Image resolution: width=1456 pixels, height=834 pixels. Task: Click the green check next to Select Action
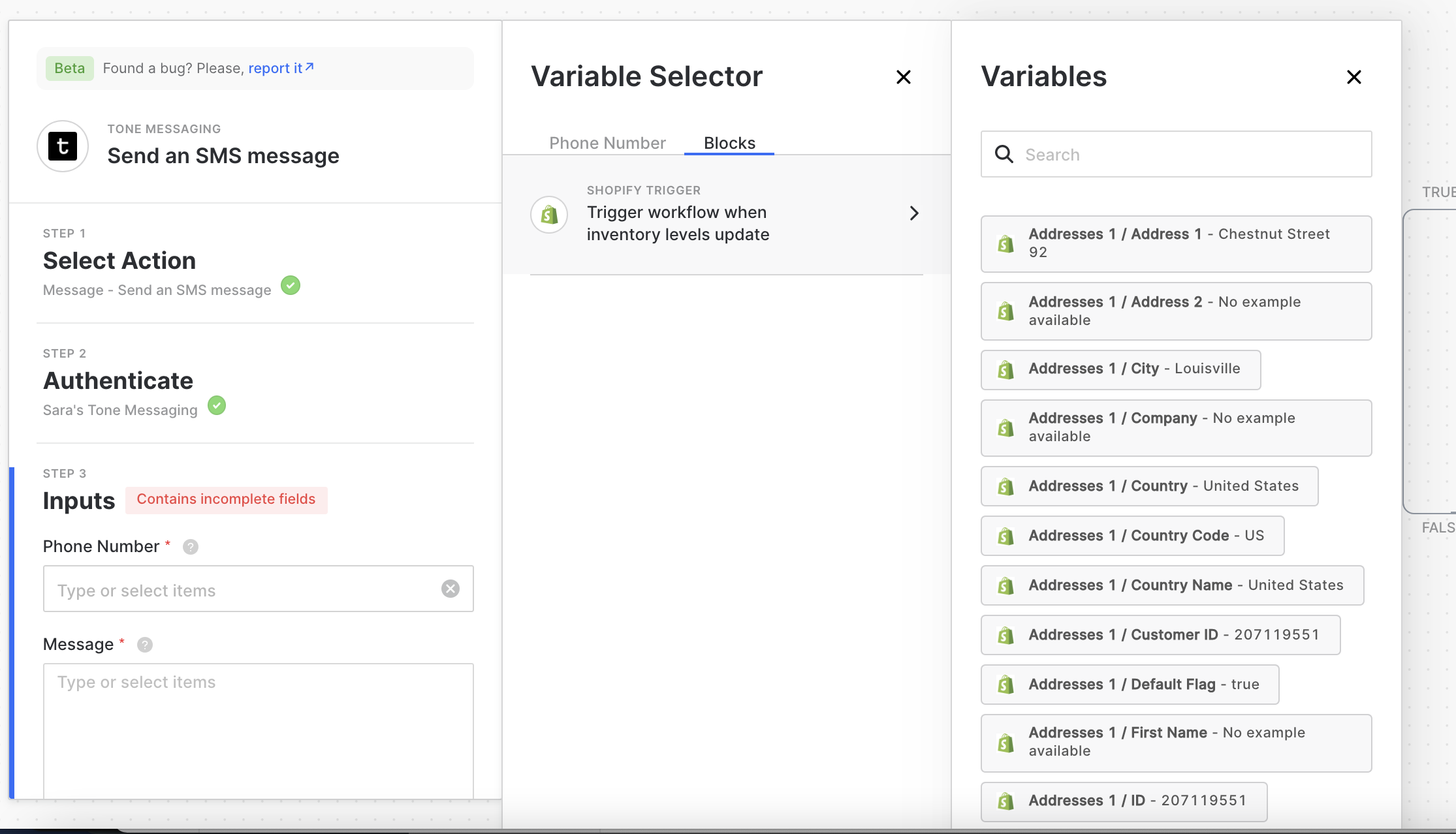click(291, 285)
